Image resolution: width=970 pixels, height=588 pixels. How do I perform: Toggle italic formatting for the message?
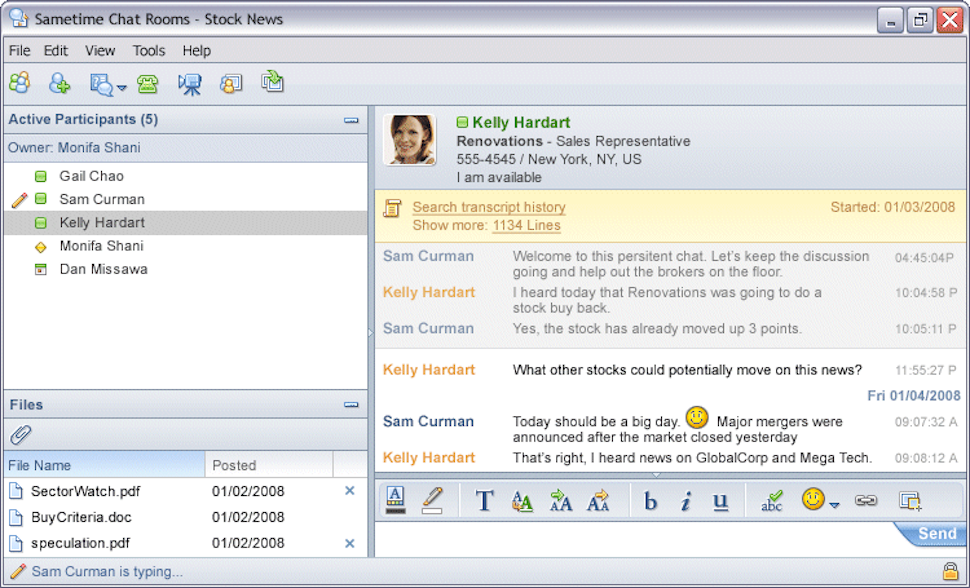coord(686,500)
